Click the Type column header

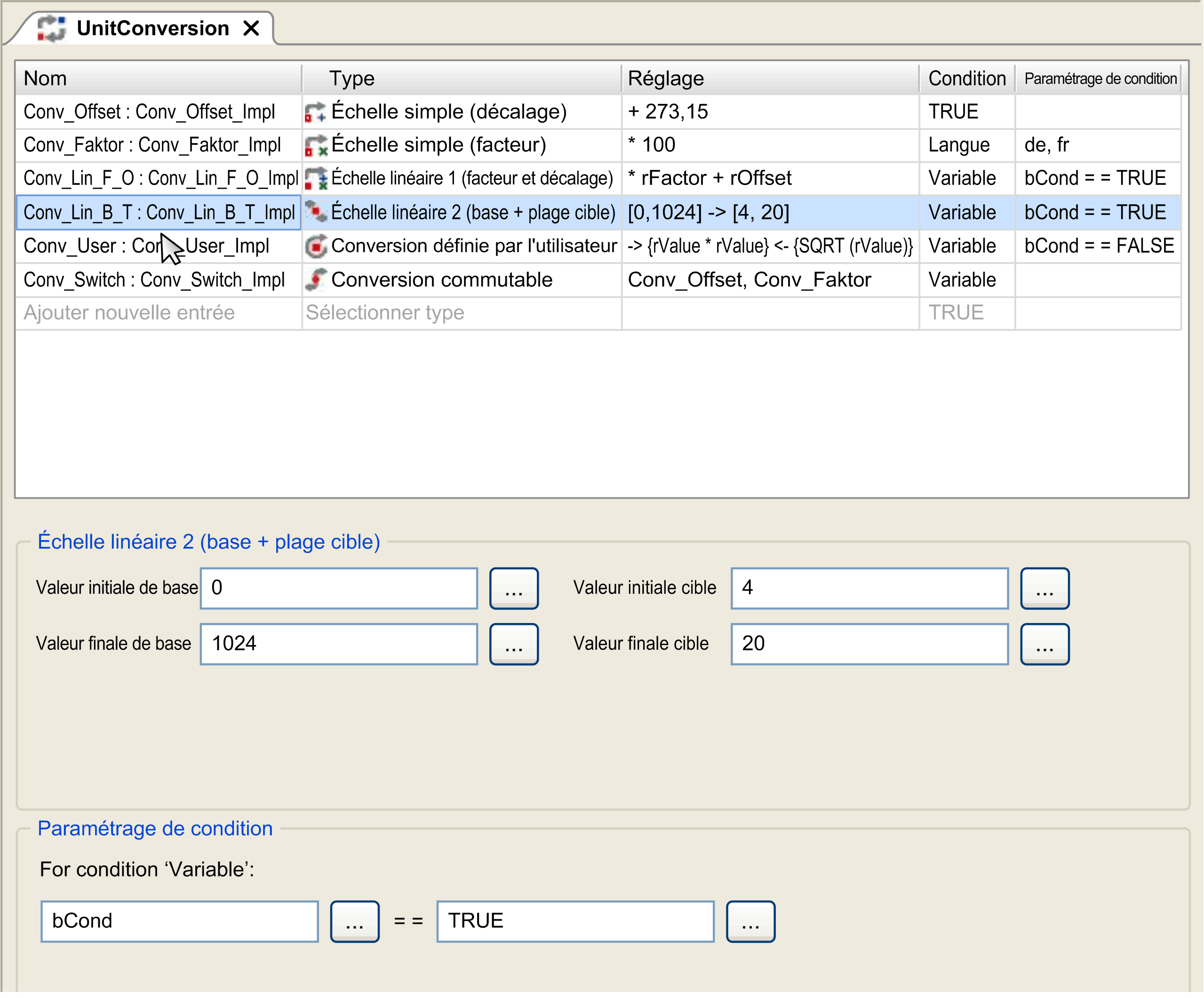(462, 79)
